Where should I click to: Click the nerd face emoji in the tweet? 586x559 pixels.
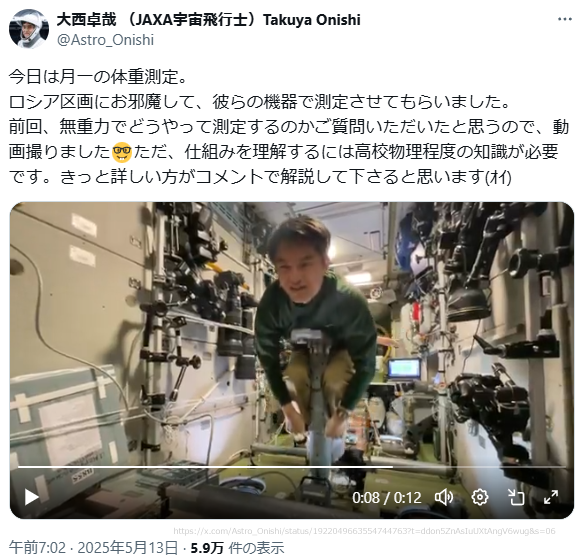tap(122, 151)
